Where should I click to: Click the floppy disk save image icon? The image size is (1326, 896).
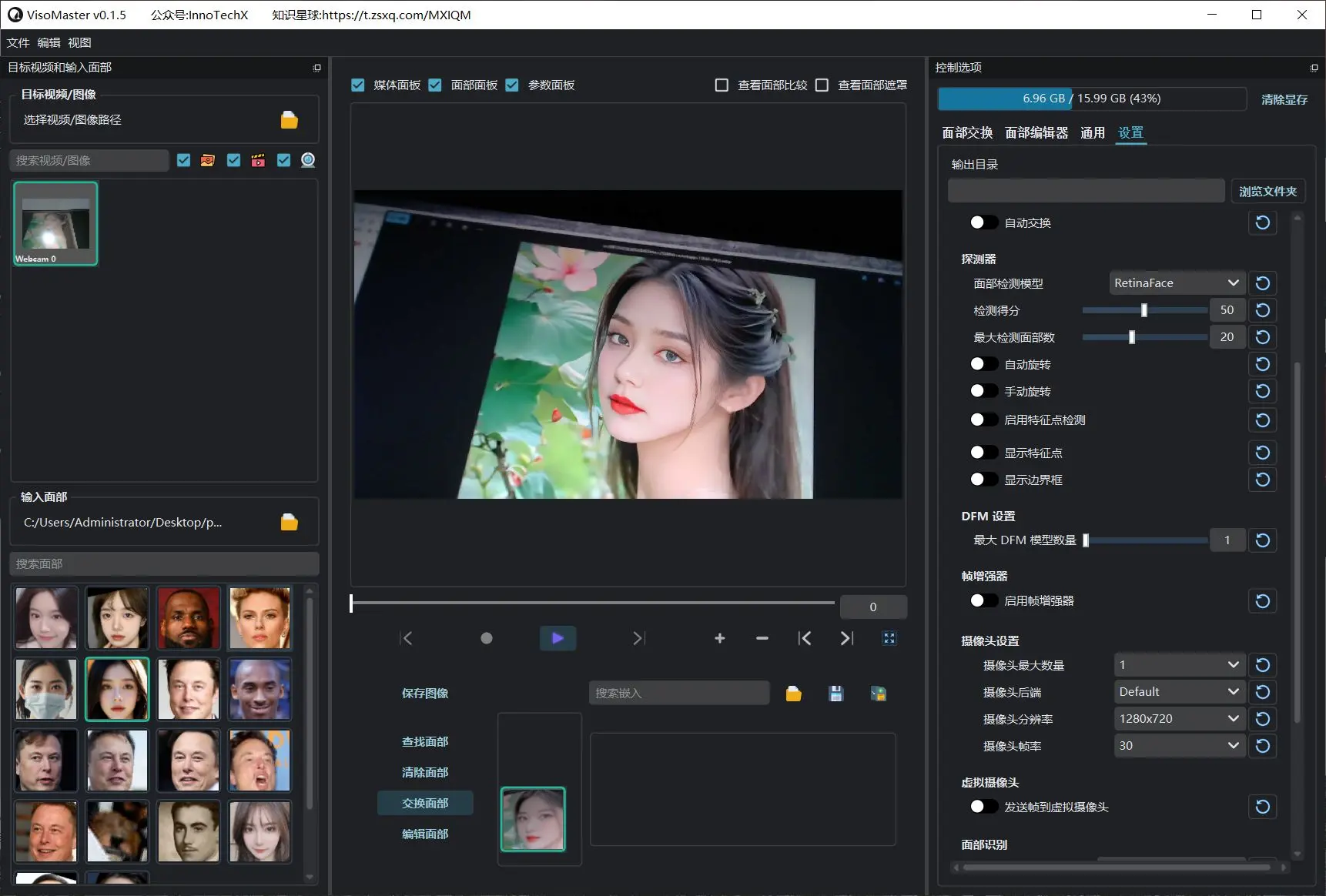click(835, 693)
